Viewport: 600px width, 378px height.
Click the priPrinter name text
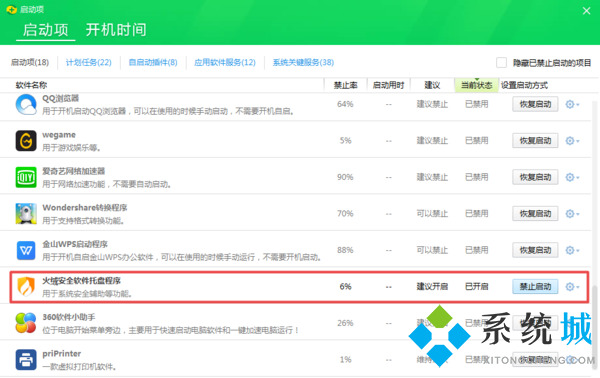(62, 354)
